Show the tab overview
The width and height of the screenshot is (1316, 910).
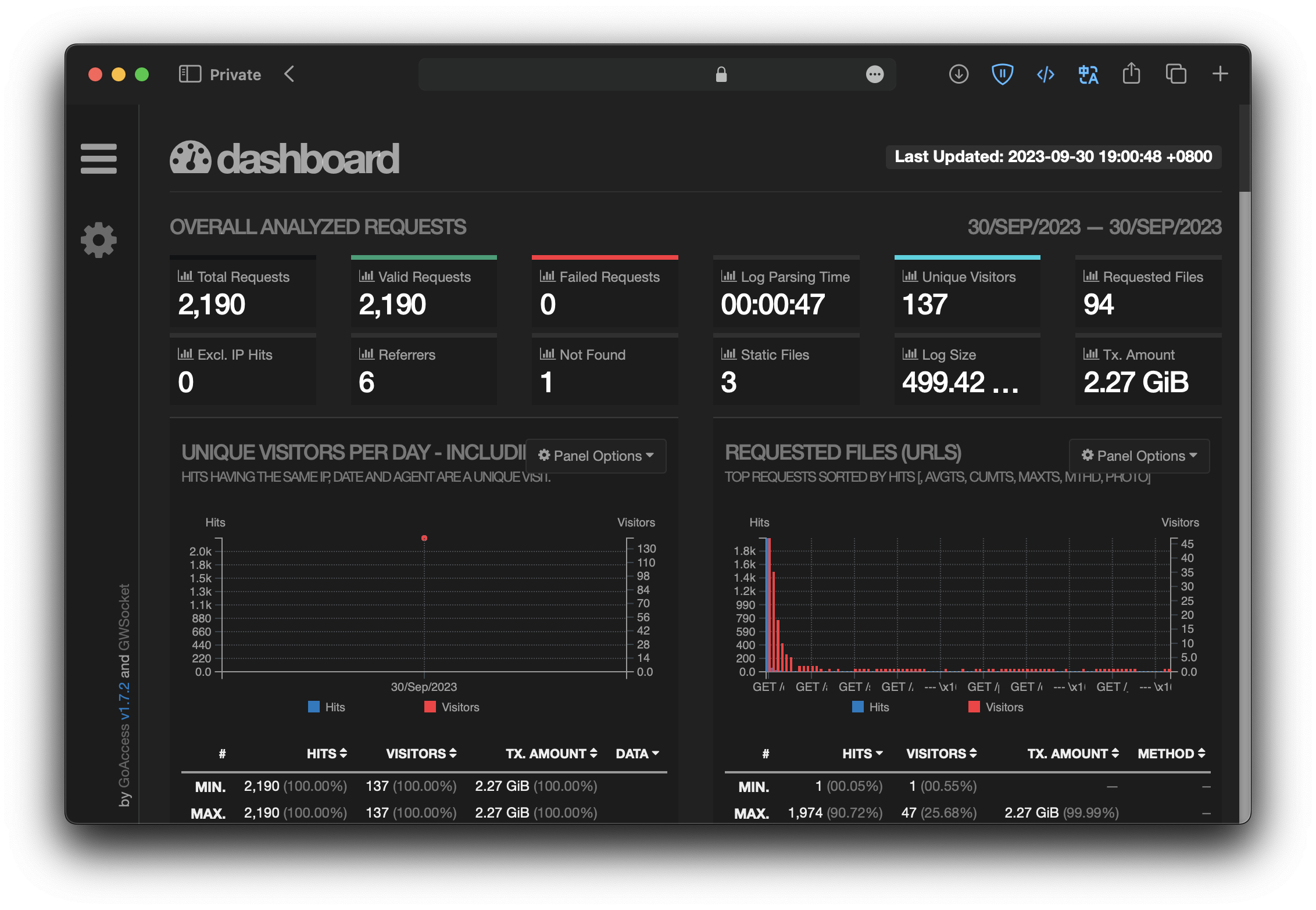[1175, 74]
